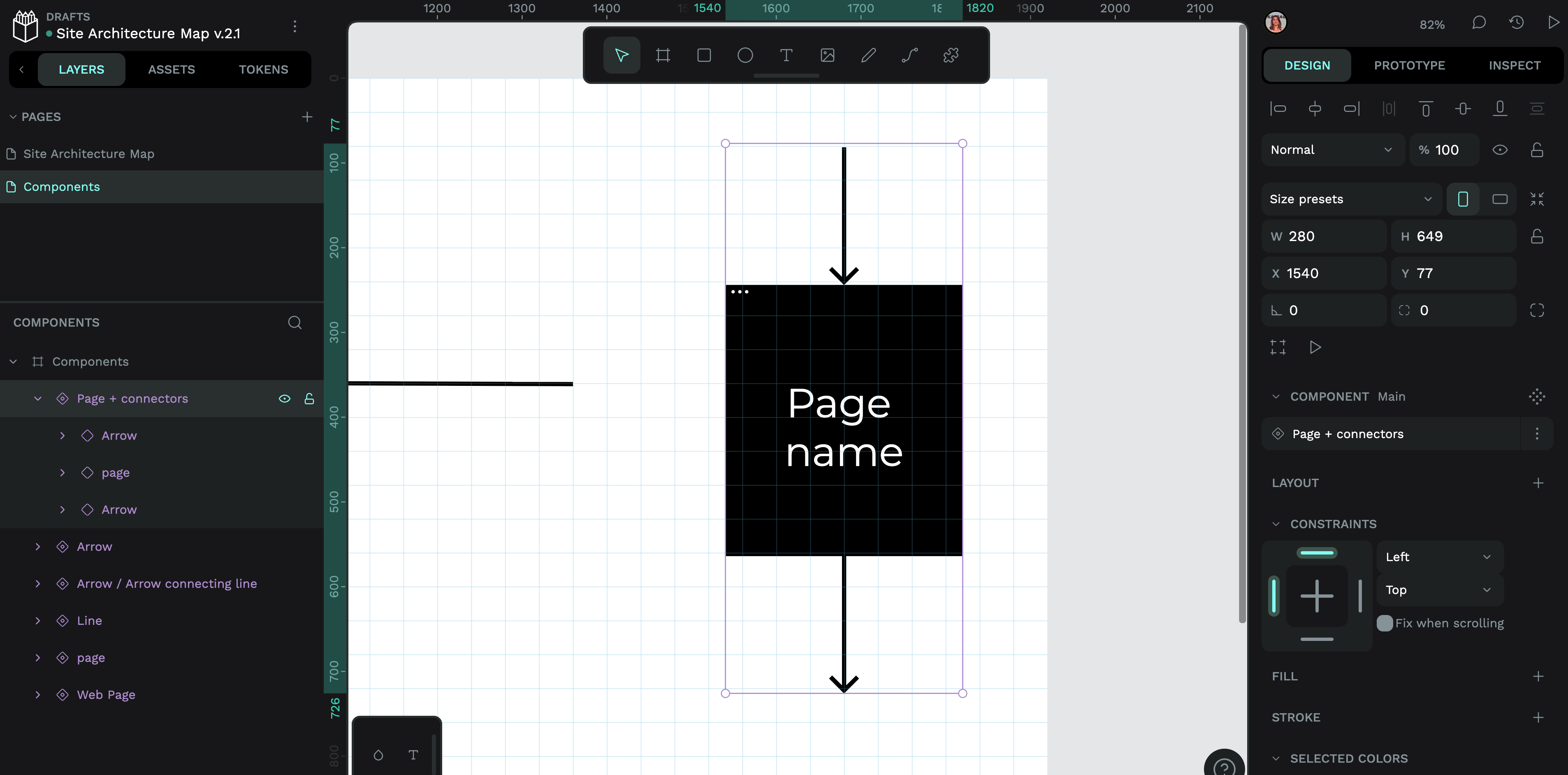Open the Size presets dropdown
The height and width of the screenshot is (775, 1568).
pos(1350,199)
